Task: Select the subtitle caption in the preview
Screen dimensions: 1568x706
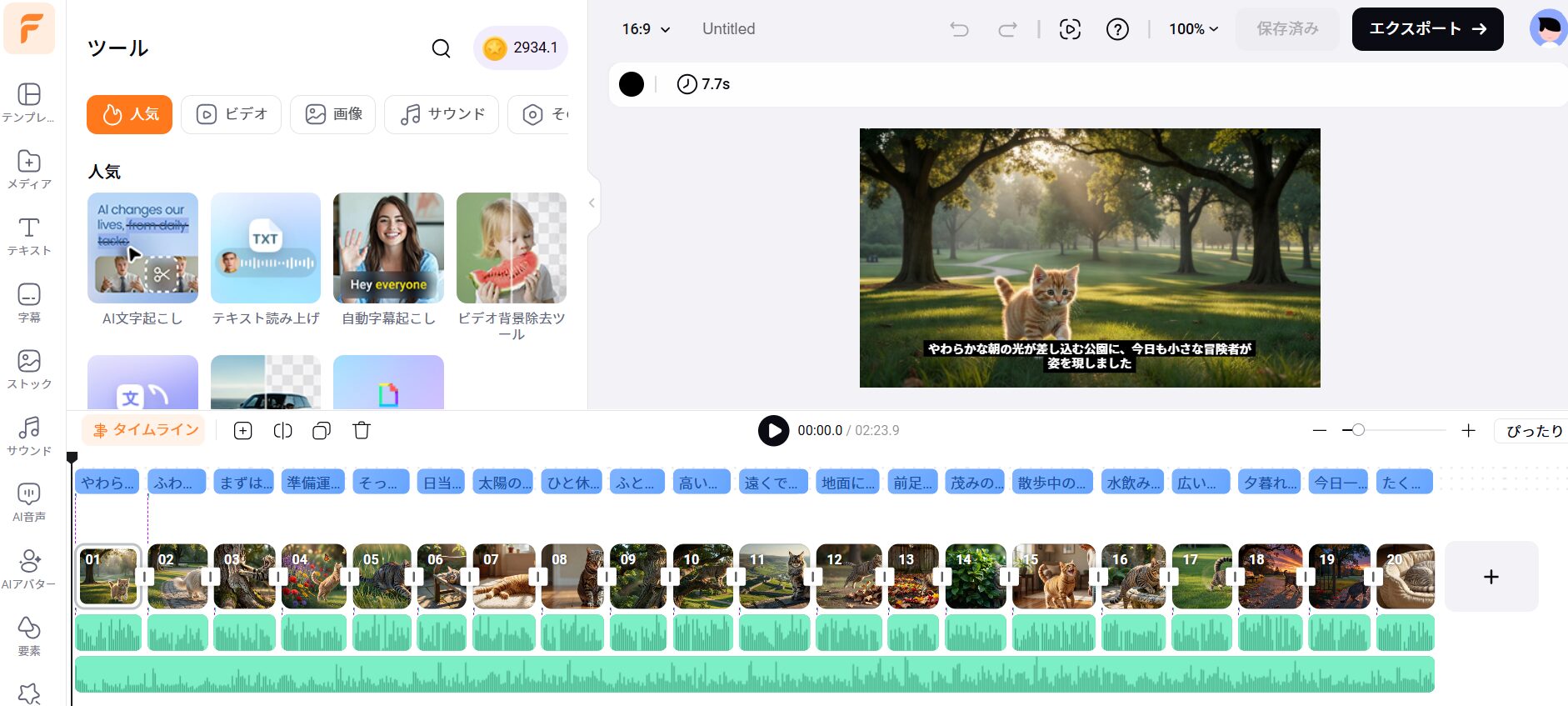Action: point(1090,356)
